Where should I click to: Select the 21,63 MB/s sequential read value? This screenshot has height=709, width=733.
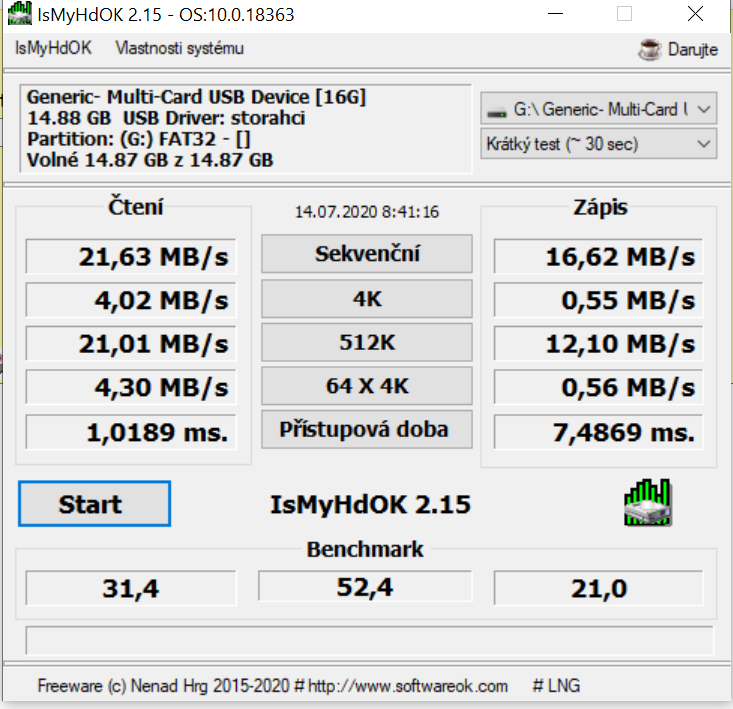pos(131,256)
